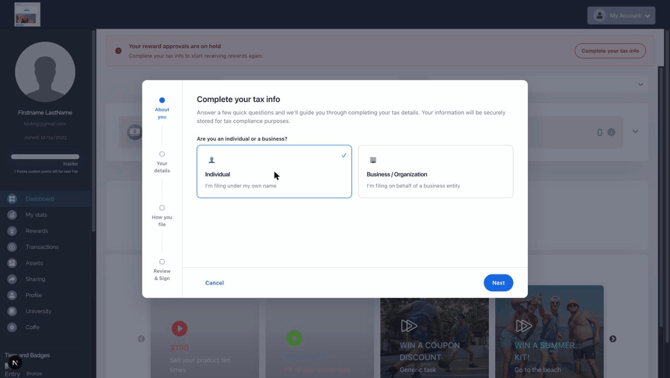Click the Profile sidebar icon
The height and width of the screenshot is (378, 670).
12,295
